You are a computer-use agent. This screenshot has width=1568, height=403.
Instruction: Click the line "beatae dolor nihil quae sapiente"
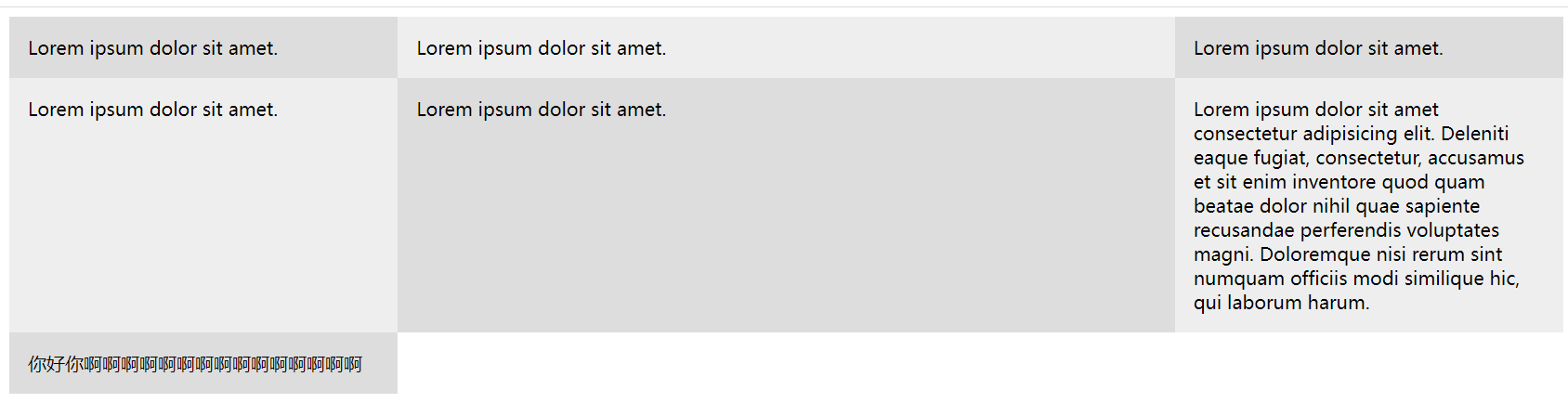(1337, 206)
